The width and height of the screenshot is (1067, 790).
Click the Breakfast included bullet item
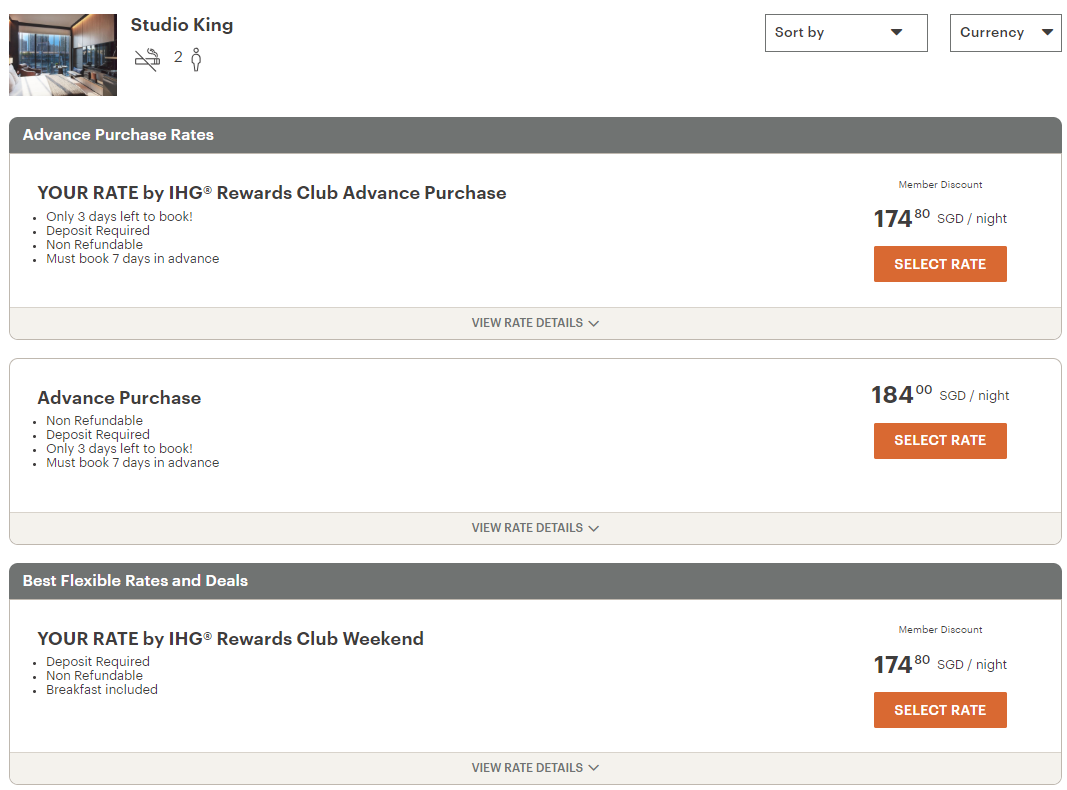pos(101,690)
